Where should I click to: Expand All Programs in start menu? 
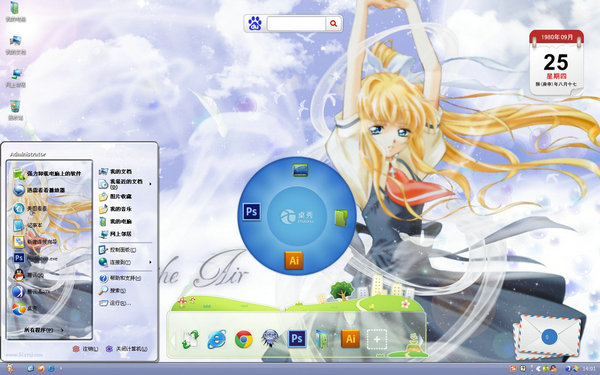point(44,330)
